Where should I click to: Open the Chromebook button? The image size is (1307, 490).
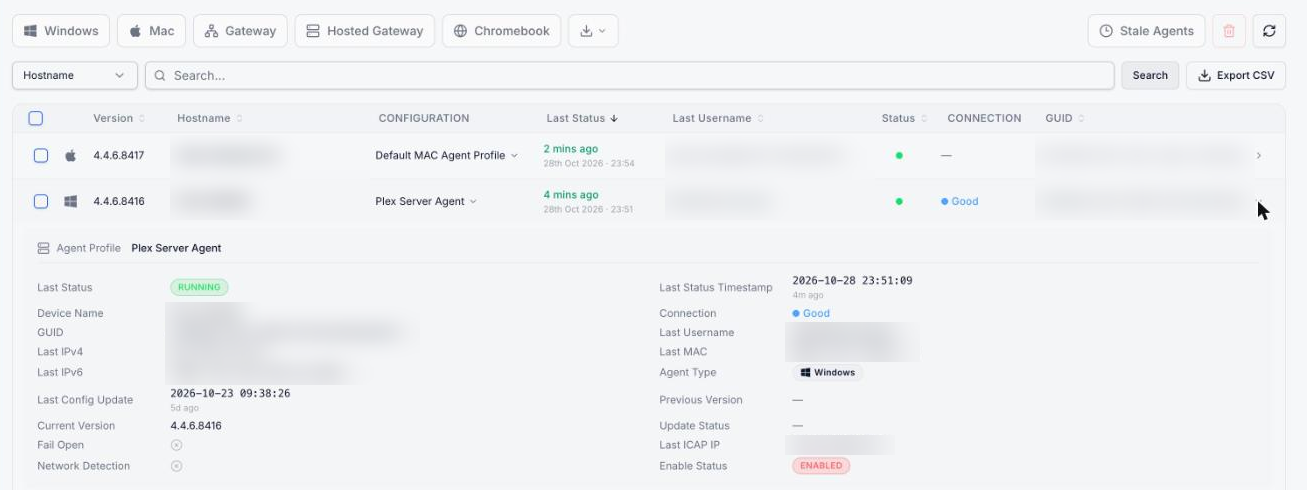pyautogui.click(x=501, y=31)
